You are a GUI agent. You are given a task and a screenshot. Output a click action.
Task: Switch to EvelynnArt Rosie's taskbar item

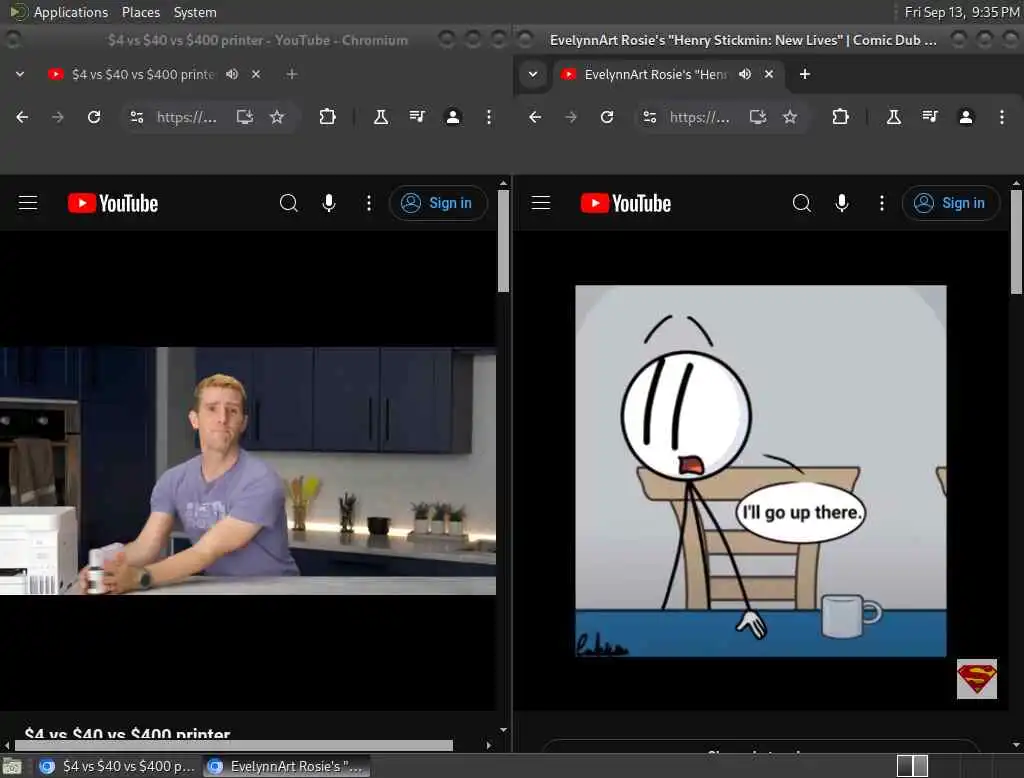pyautogui.click(x=286, y=766)
